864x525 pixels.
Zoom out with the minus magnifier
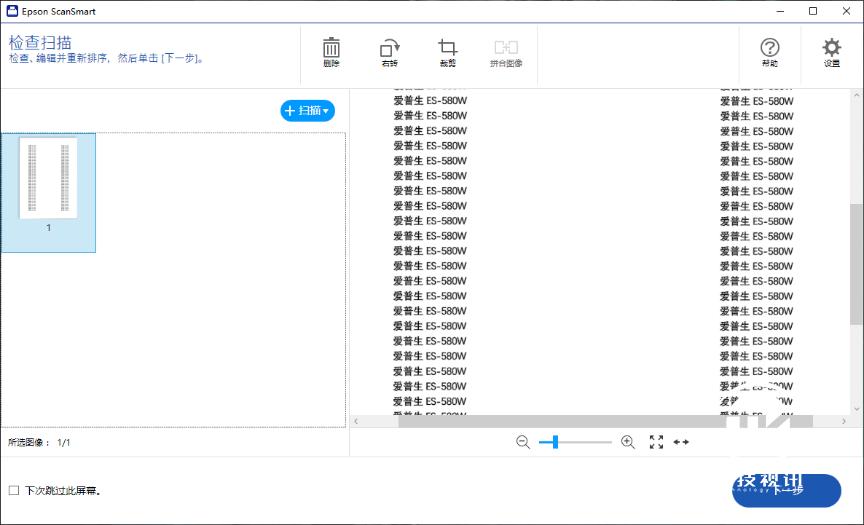coord(523,442)
